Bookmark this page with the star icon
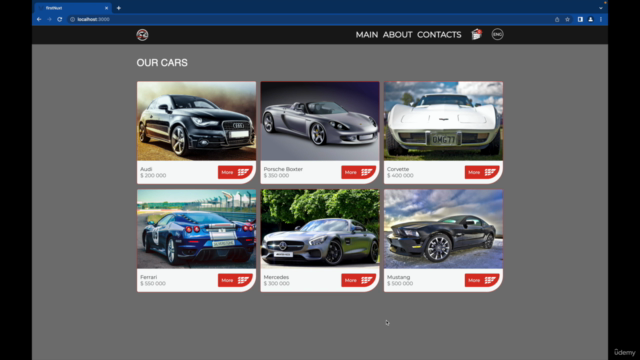This screenshot has width=640, height=360. pyautogui.click(x=567, y=19)
